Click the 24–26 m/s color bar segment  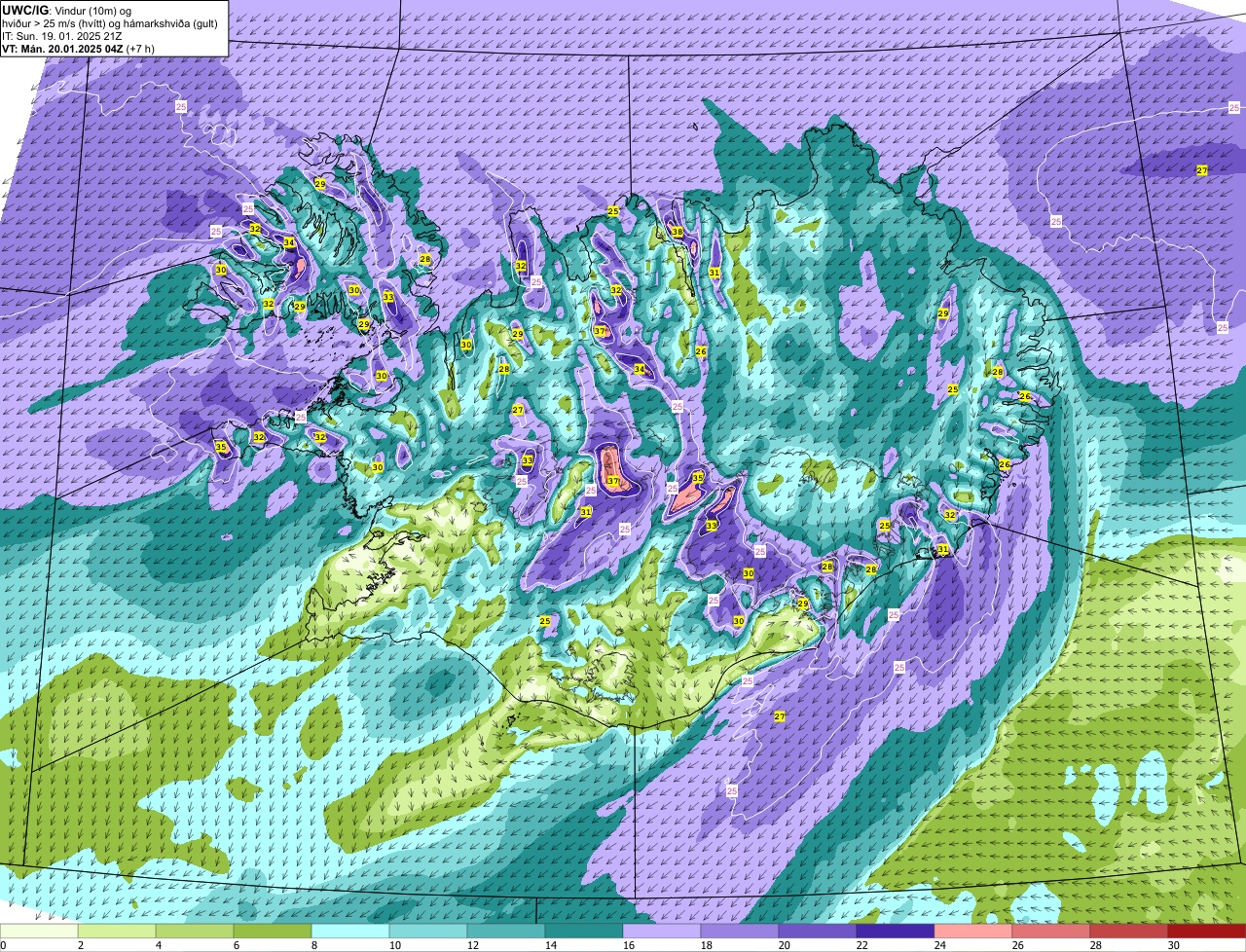point(973,932)
